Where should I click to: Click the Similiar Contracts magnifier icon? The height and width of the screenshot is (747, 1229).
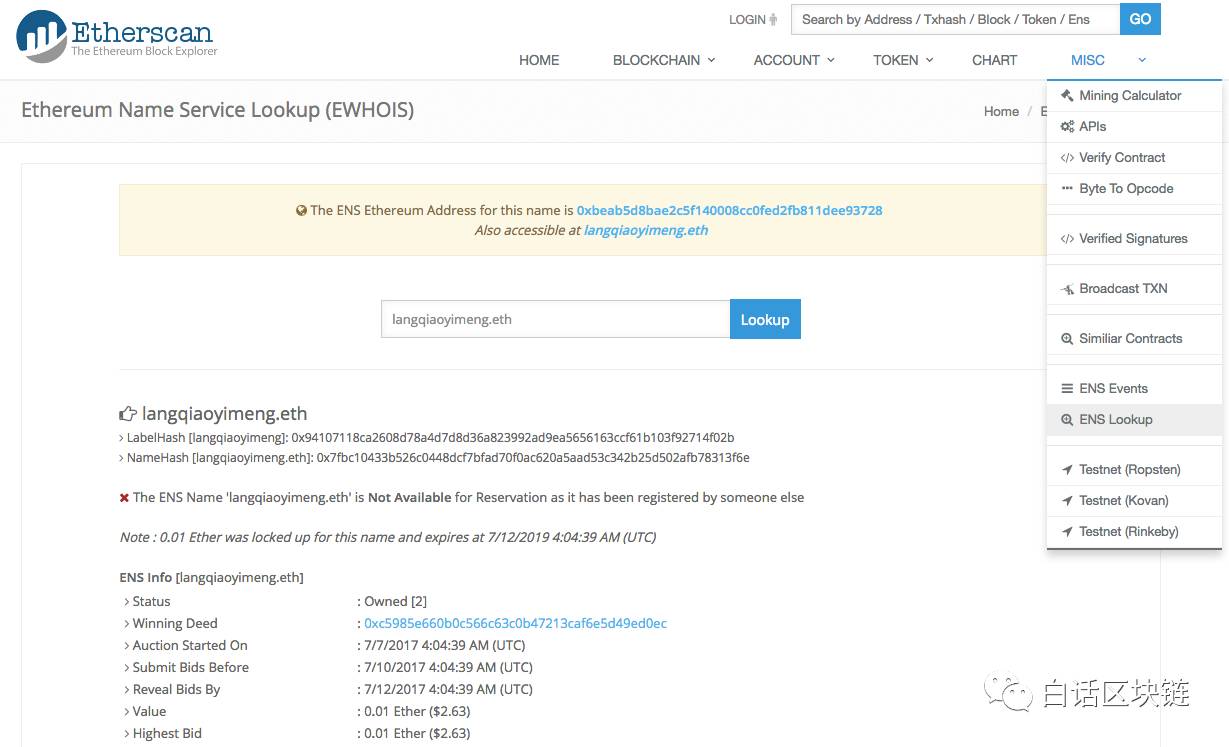coord(1067,339)
